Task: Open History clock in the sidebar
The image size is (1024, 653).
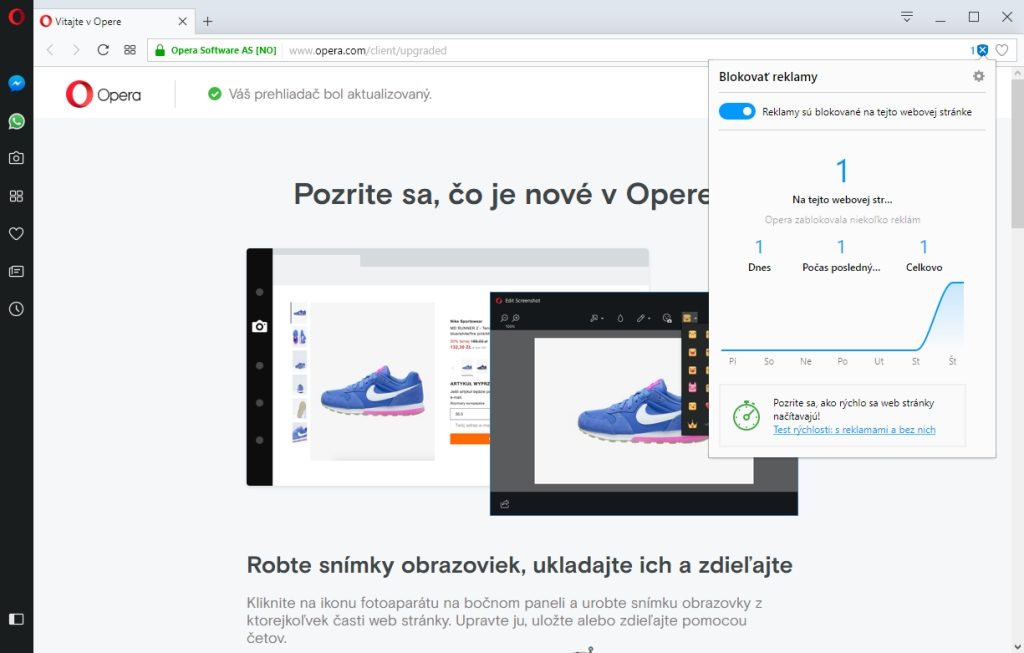Action: click(16, 309)
